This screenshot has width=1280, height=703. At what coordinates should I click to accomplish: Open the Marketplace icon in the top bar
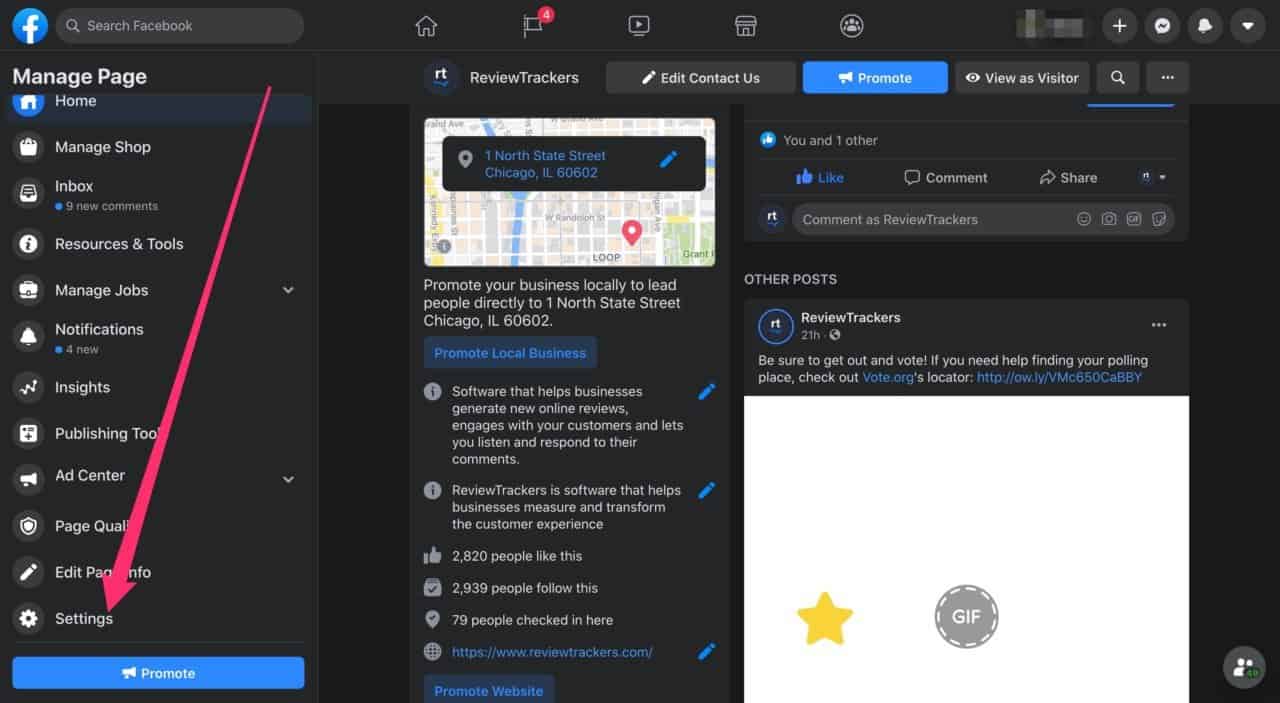(745, 26)
